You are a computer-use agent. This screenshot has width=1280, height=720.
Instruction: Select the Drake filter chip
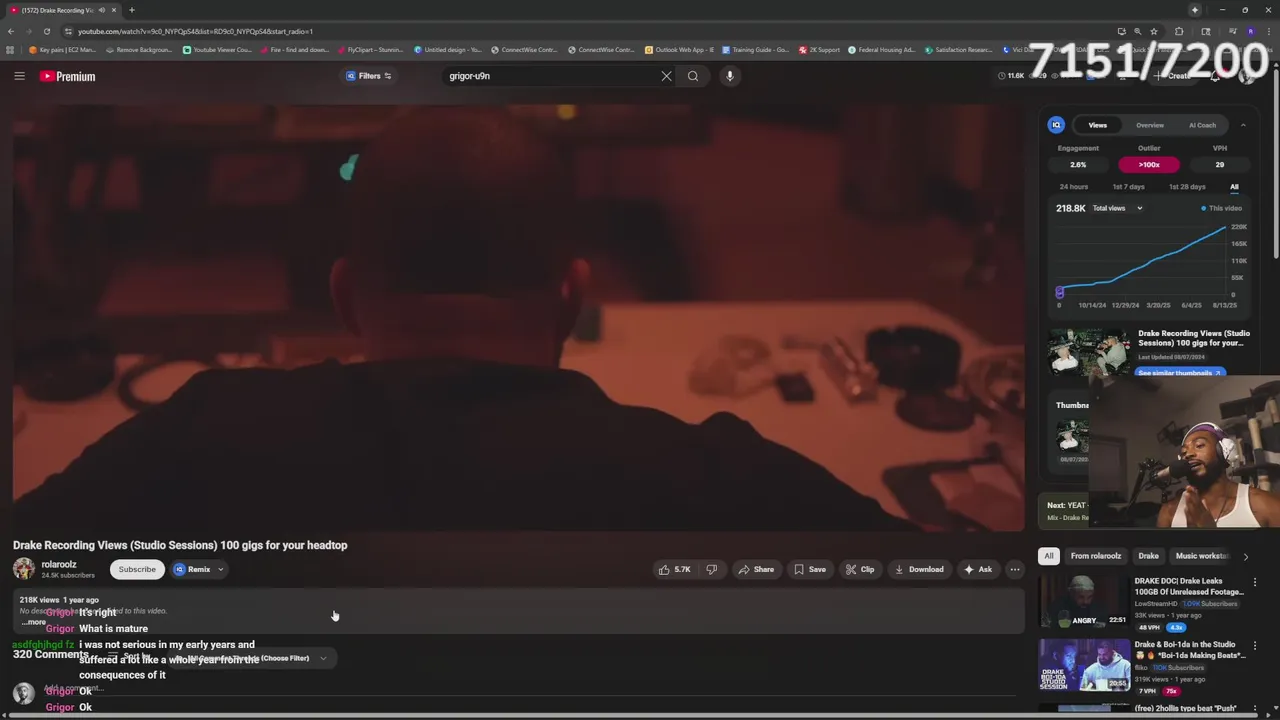coord(1148,556)
